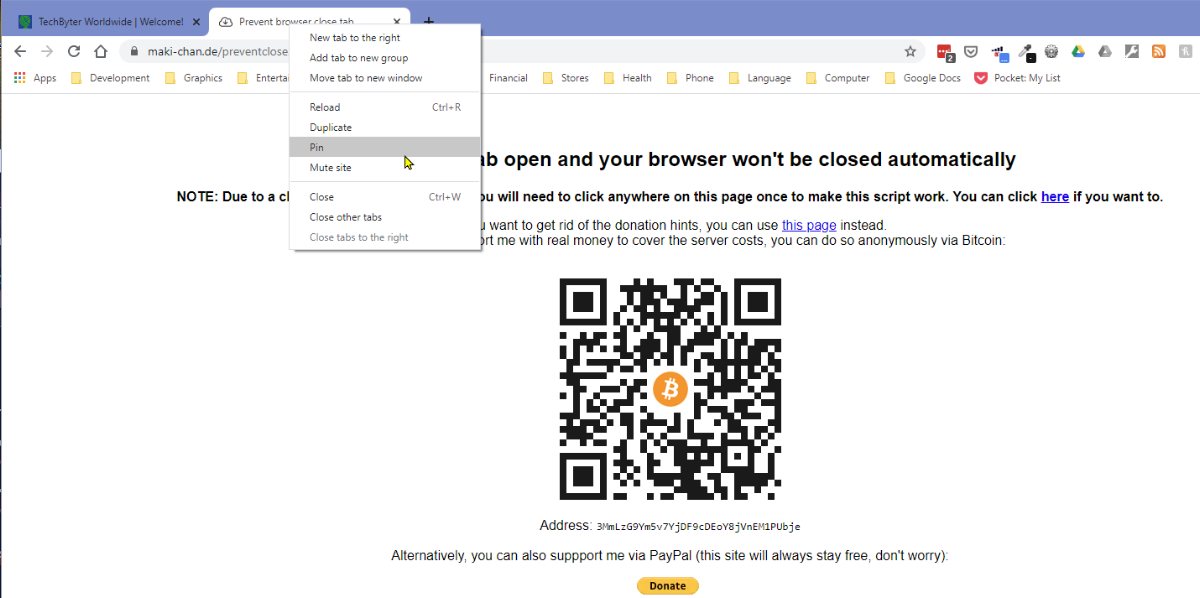Choose Mute site in tab menu

click(385, 167)
